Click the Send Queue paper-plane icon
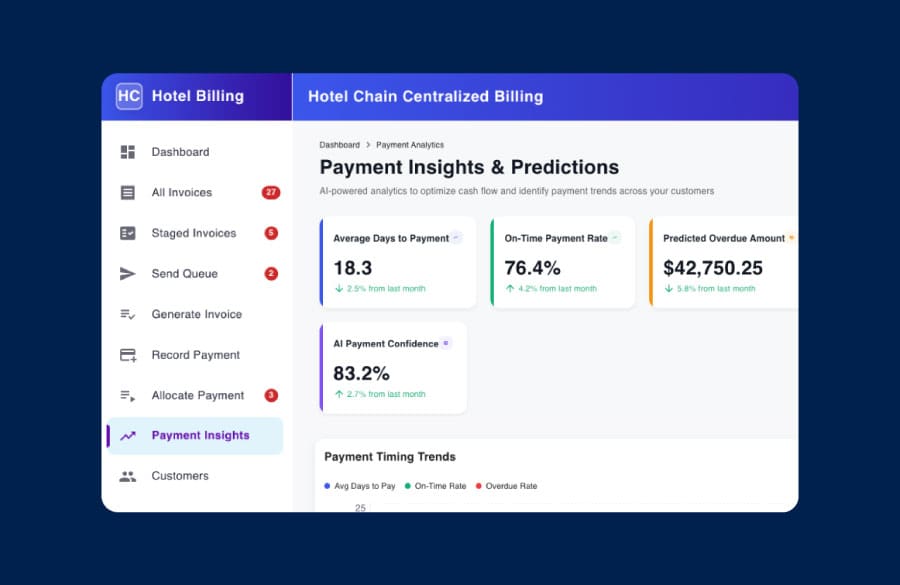Viewport: 900px width, 585px height. pos(127,273)
